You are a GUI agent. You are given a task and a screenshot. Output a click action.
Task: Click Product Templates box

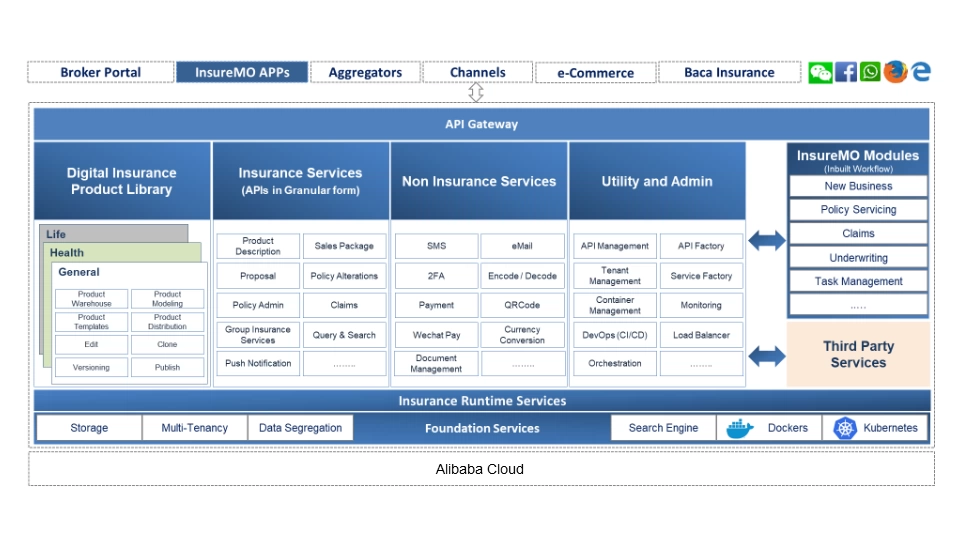[91, 322]
